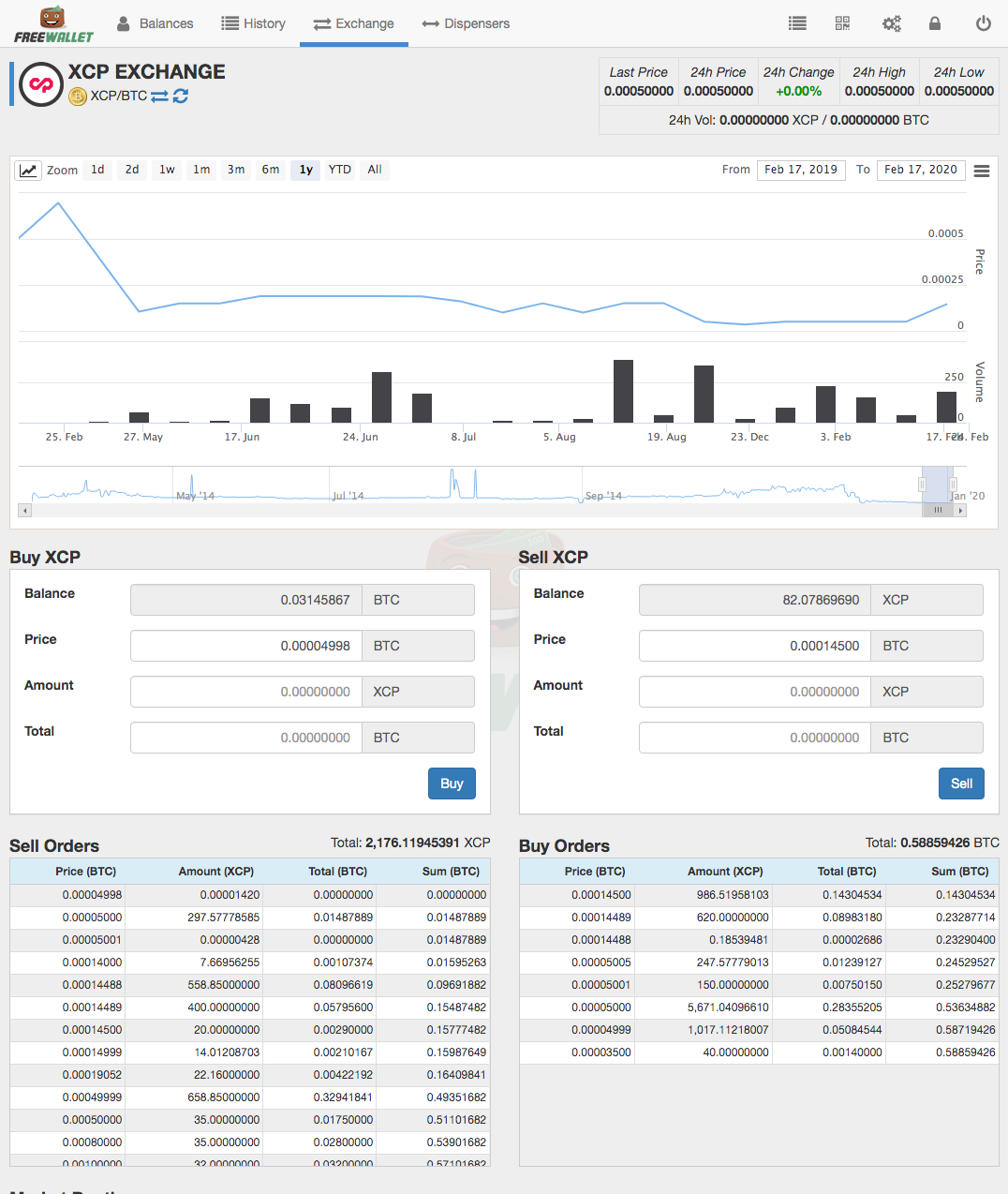The image size is (1008, 1194).
Task: Click navigator scroll left arrow
Action: [25, 511]
